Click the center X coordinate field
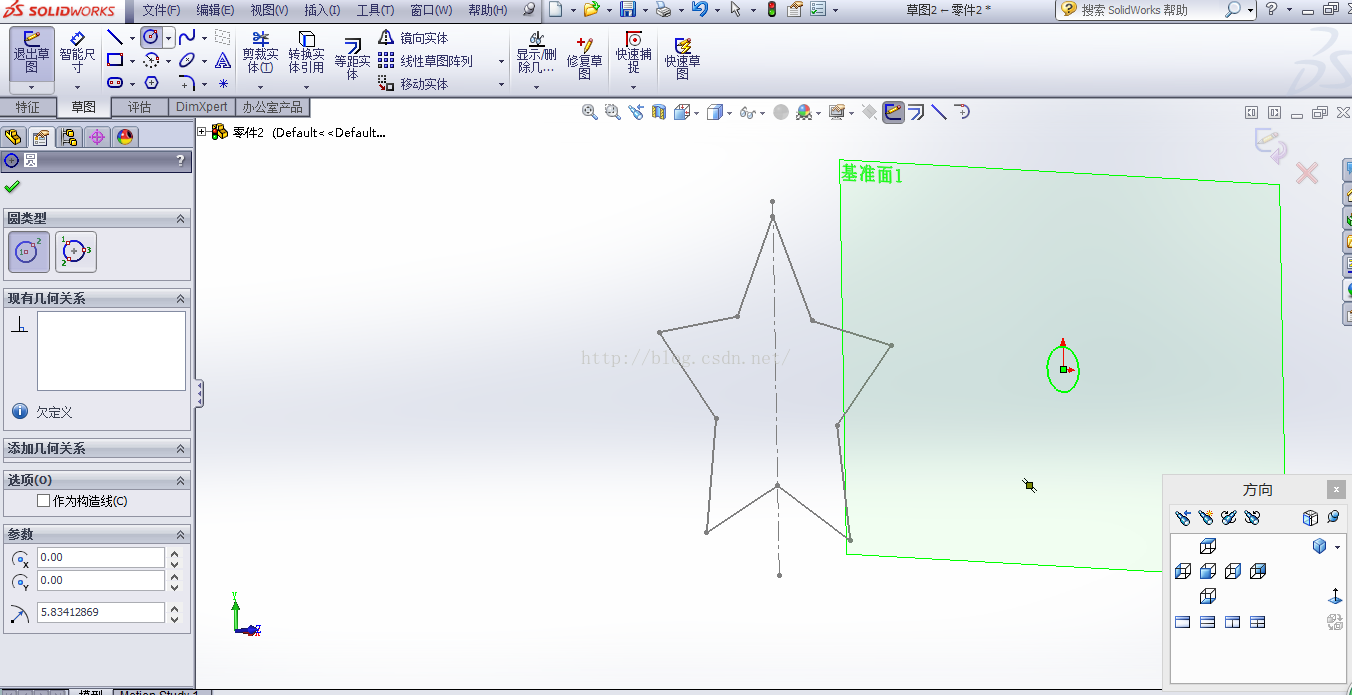The image size is (1352, 695). [101, 558]
